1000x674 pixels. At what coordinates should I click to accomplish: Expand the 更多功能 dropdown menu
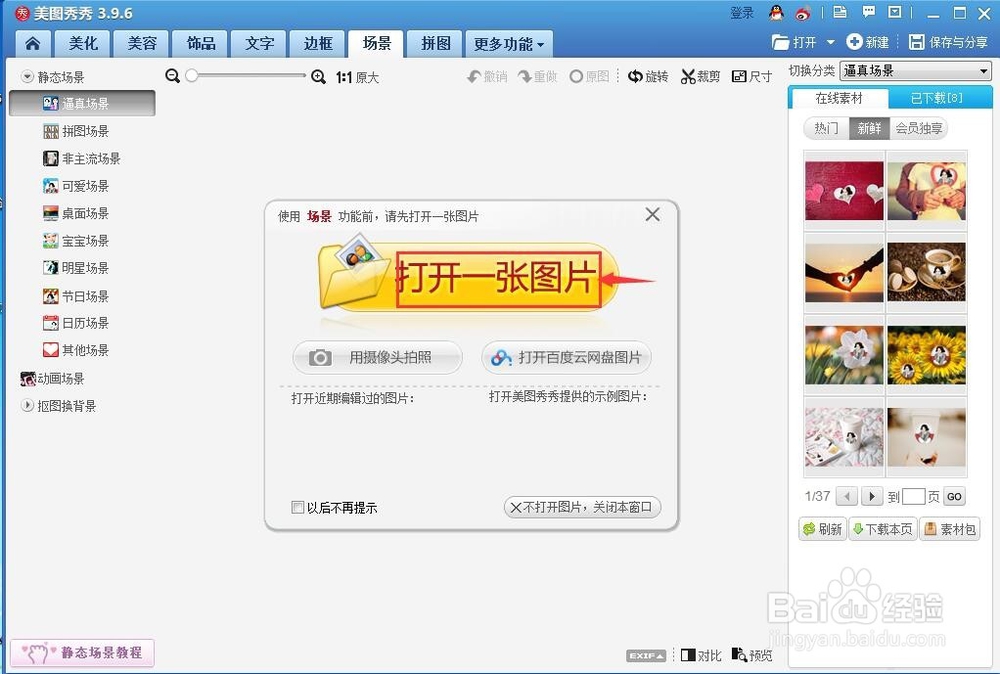click(509, 44)
